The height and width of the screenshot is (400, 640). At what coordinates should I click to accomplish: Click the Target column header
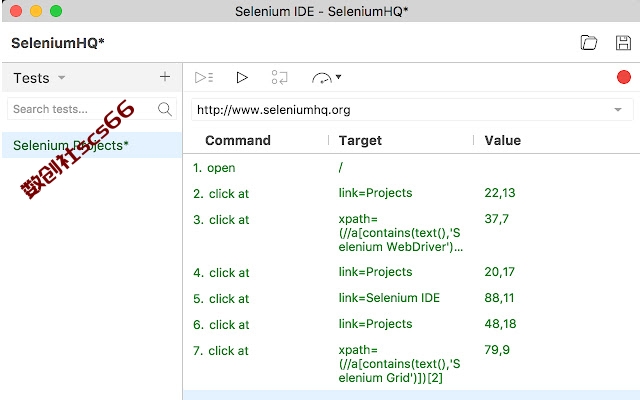360,140
